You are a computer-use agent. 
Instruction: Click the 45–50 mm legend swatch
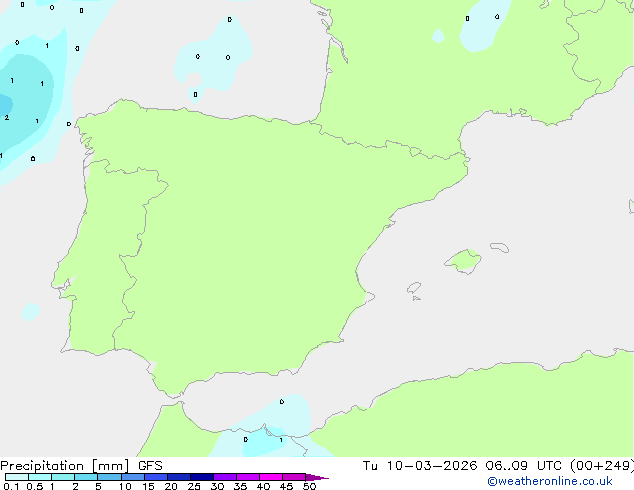point(294,477)
